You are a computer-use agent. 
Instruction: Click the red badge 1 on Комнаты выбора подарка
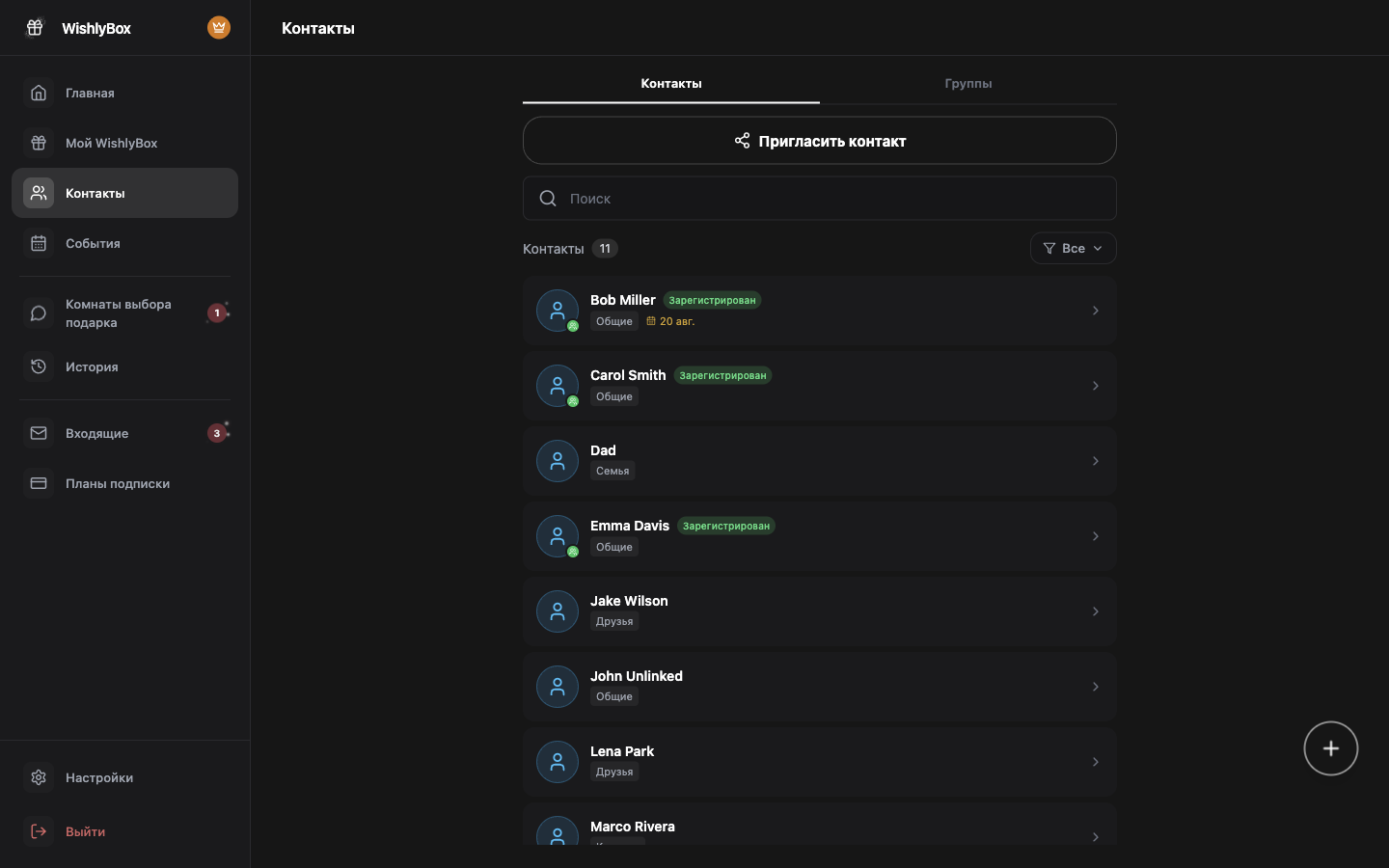(x=217, y=312)
